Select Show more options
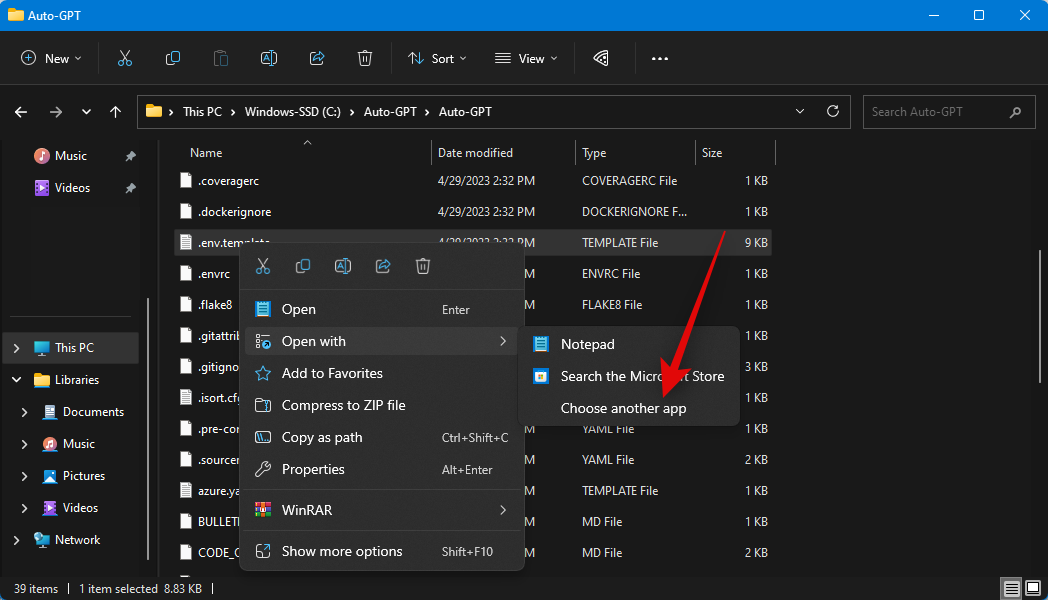 [x=382, y=551]
